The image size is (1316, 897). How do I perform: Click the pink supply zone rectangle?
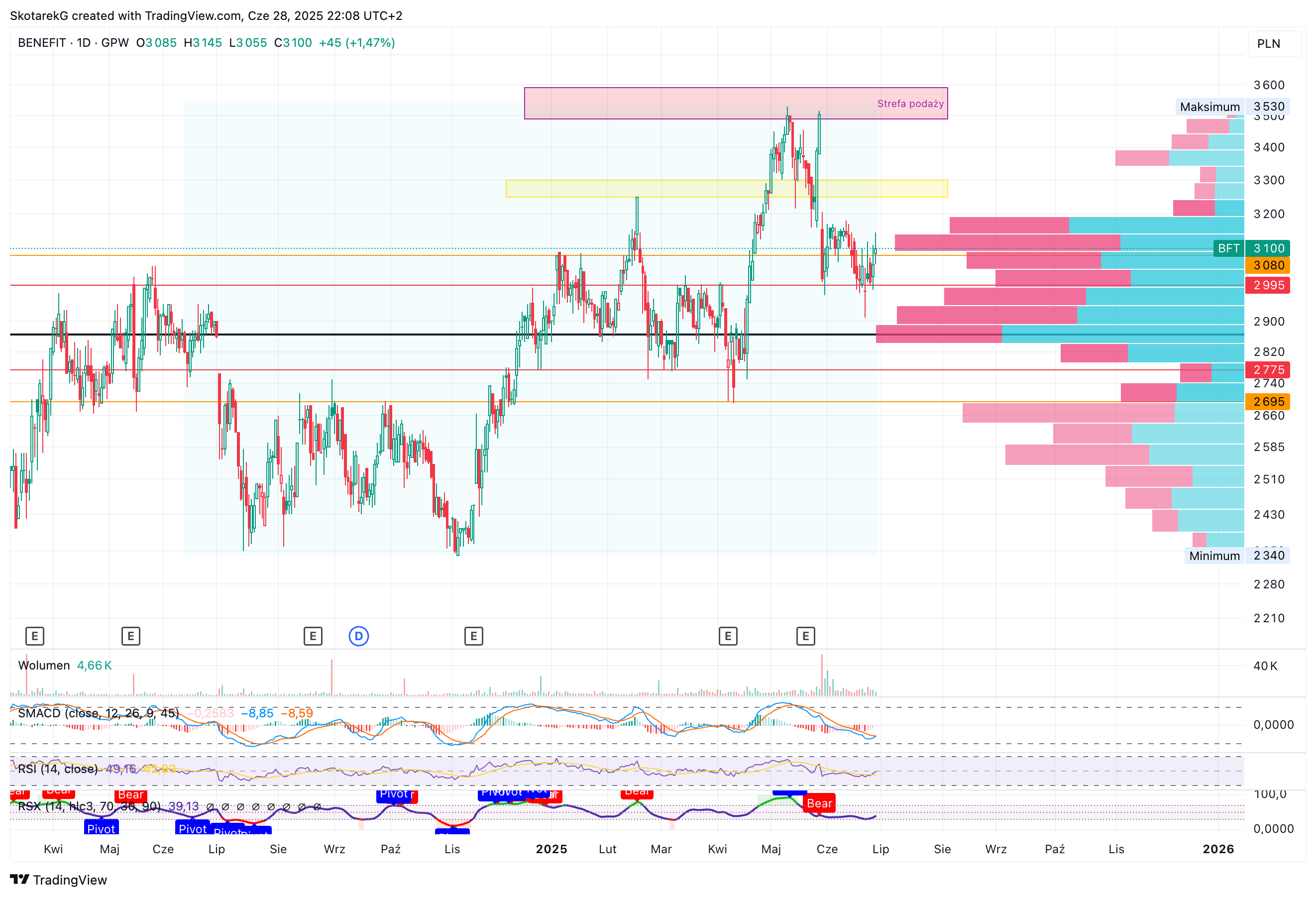point(736,103)
